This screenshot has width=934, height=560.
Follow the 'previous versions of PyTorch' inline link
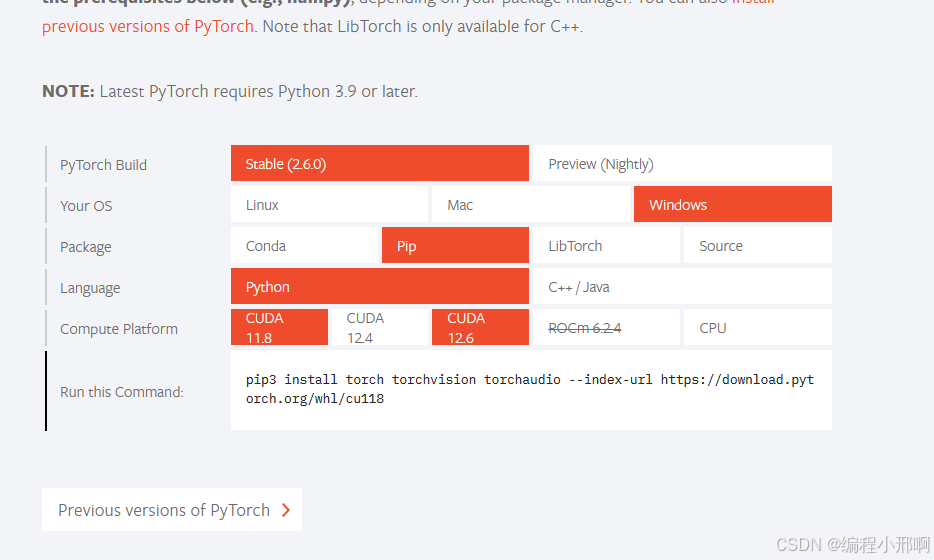pyautogui.click(x=148, y=26)
